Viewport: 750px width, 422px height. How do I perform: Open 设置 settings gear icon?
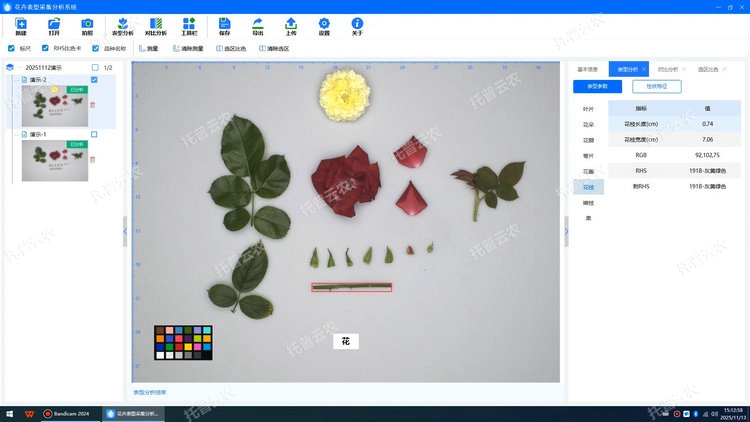point(324,25)
